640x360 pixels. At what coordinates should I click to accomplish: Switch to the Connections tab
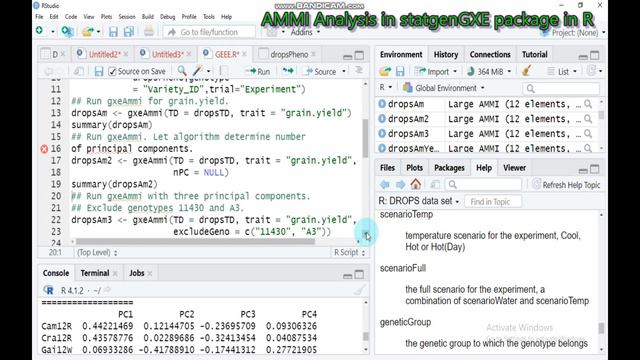pyautogui.click(x=490, y=54)
